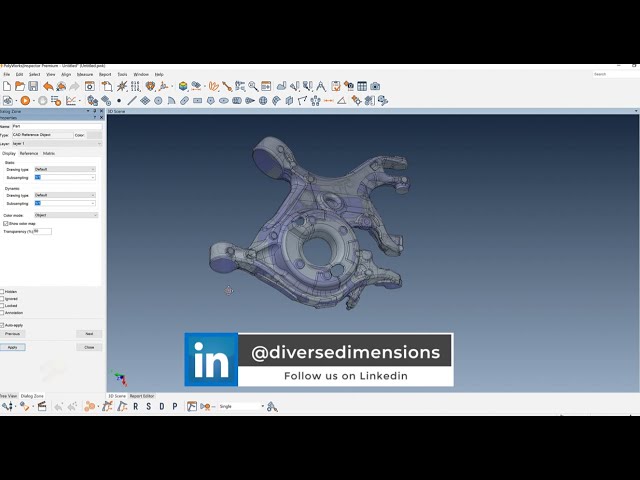Screen dimensions: 640x480
Task: Click the Previous button
Action: click(x=13, y=334)
